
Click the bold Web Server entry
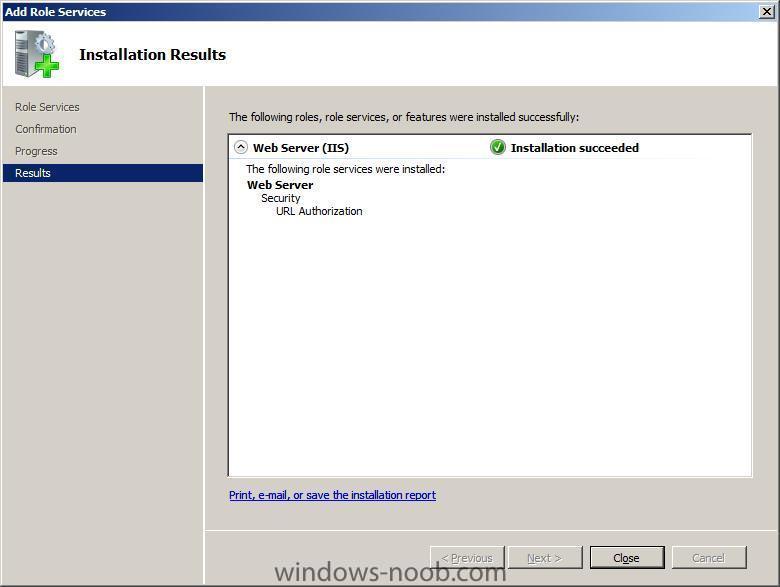280,185
